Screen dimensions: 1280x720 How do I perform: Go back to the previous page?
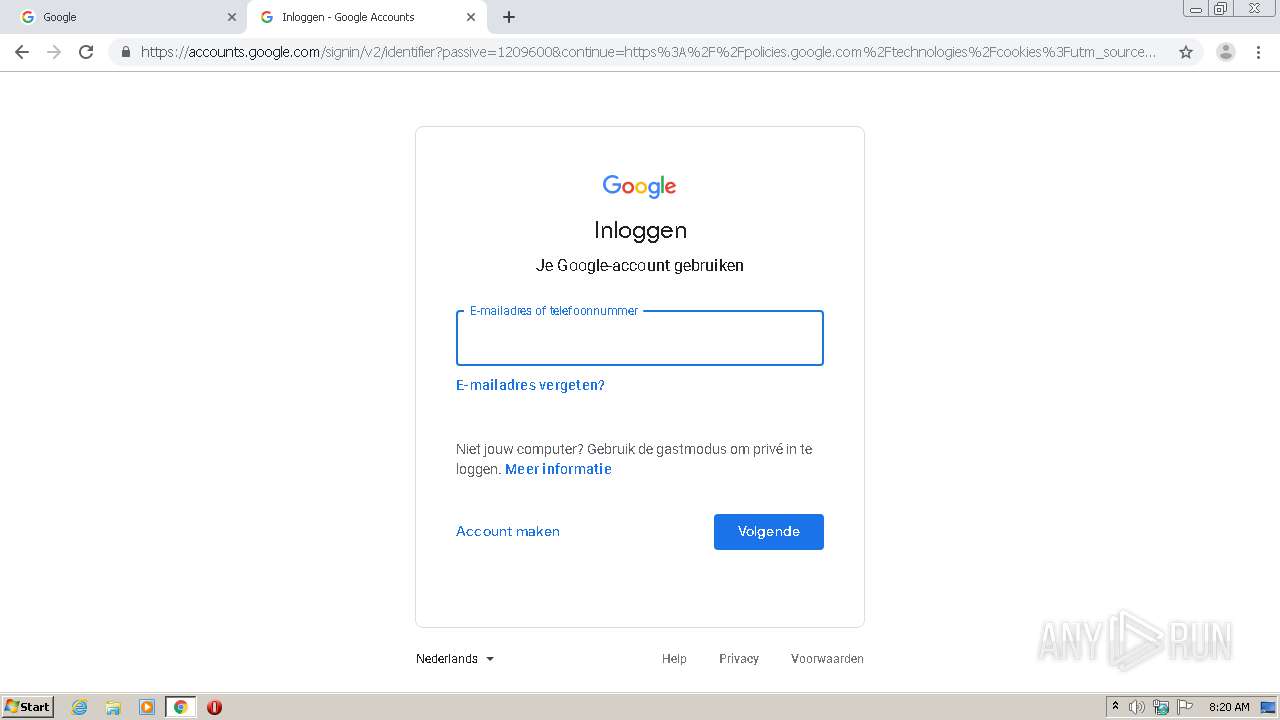pos(22,52)
